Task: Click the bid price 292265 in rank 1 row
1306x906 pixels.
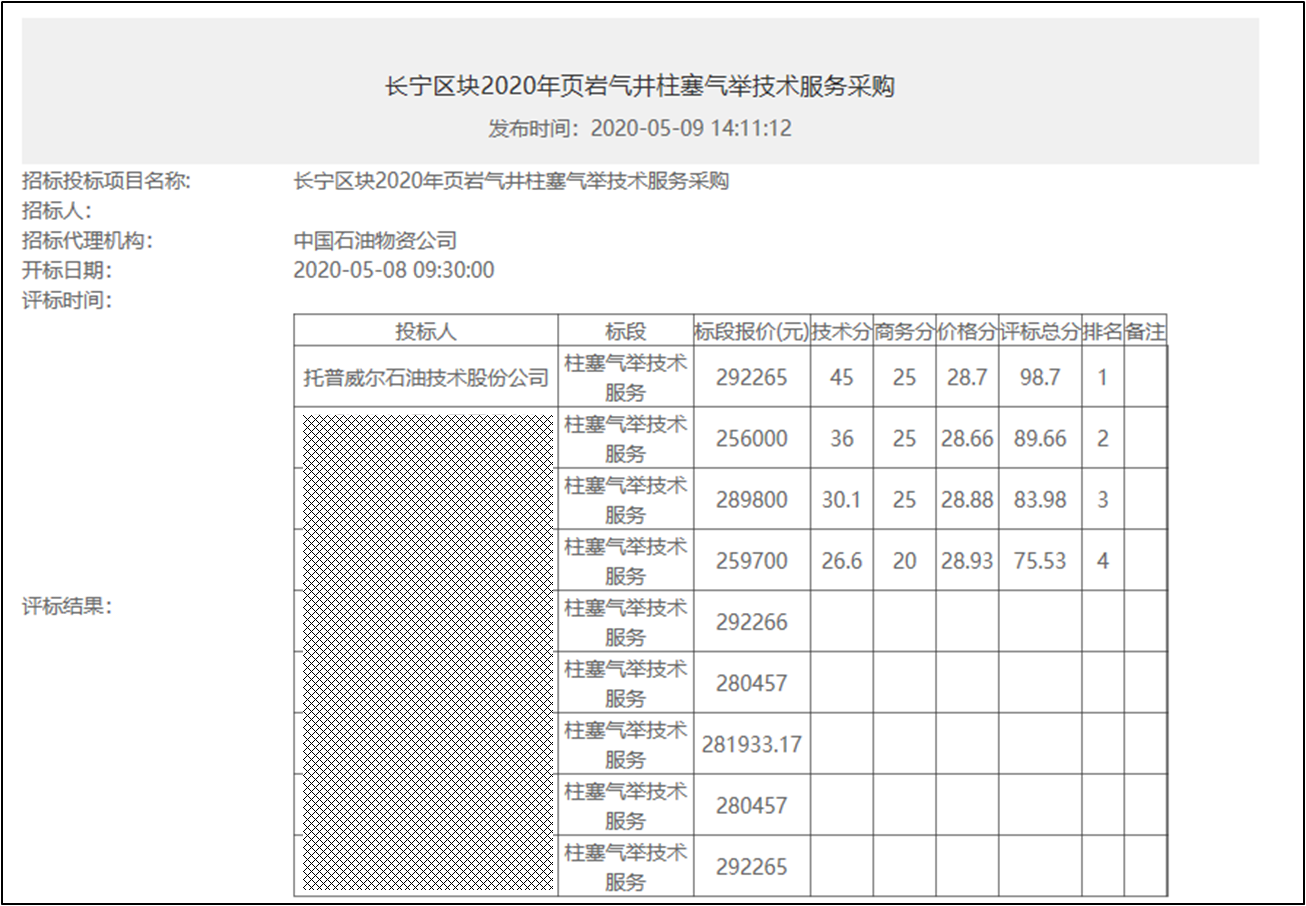Action: point(752,377)
